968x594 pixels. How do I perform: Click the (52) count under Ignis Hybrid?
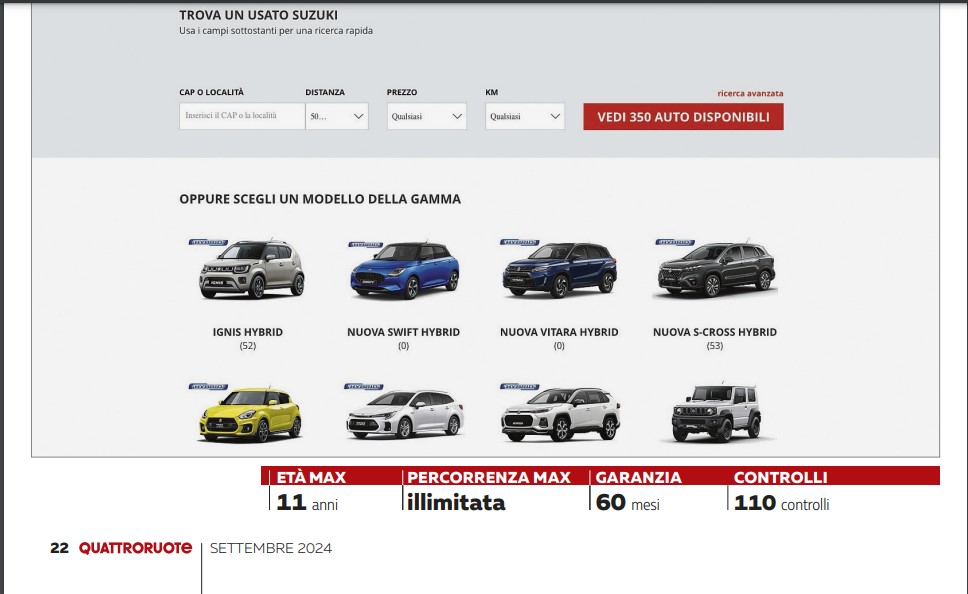[248, 346]
